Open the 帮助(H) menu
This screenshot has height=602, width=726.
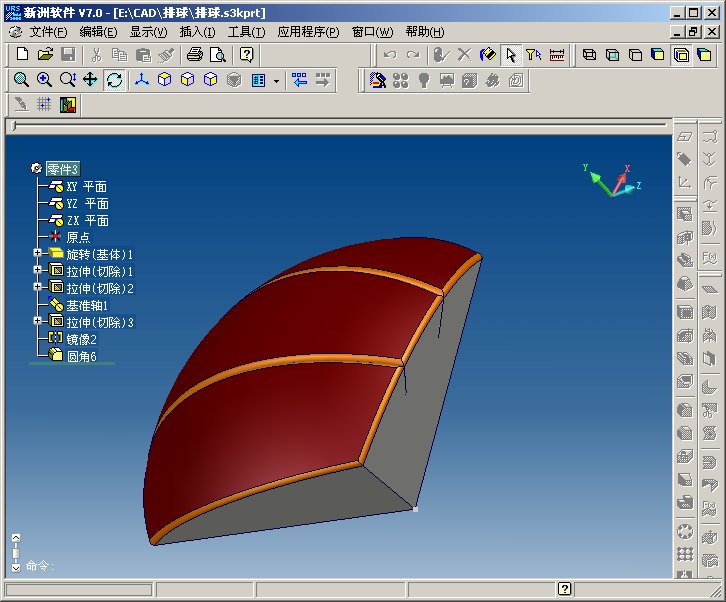425,32
